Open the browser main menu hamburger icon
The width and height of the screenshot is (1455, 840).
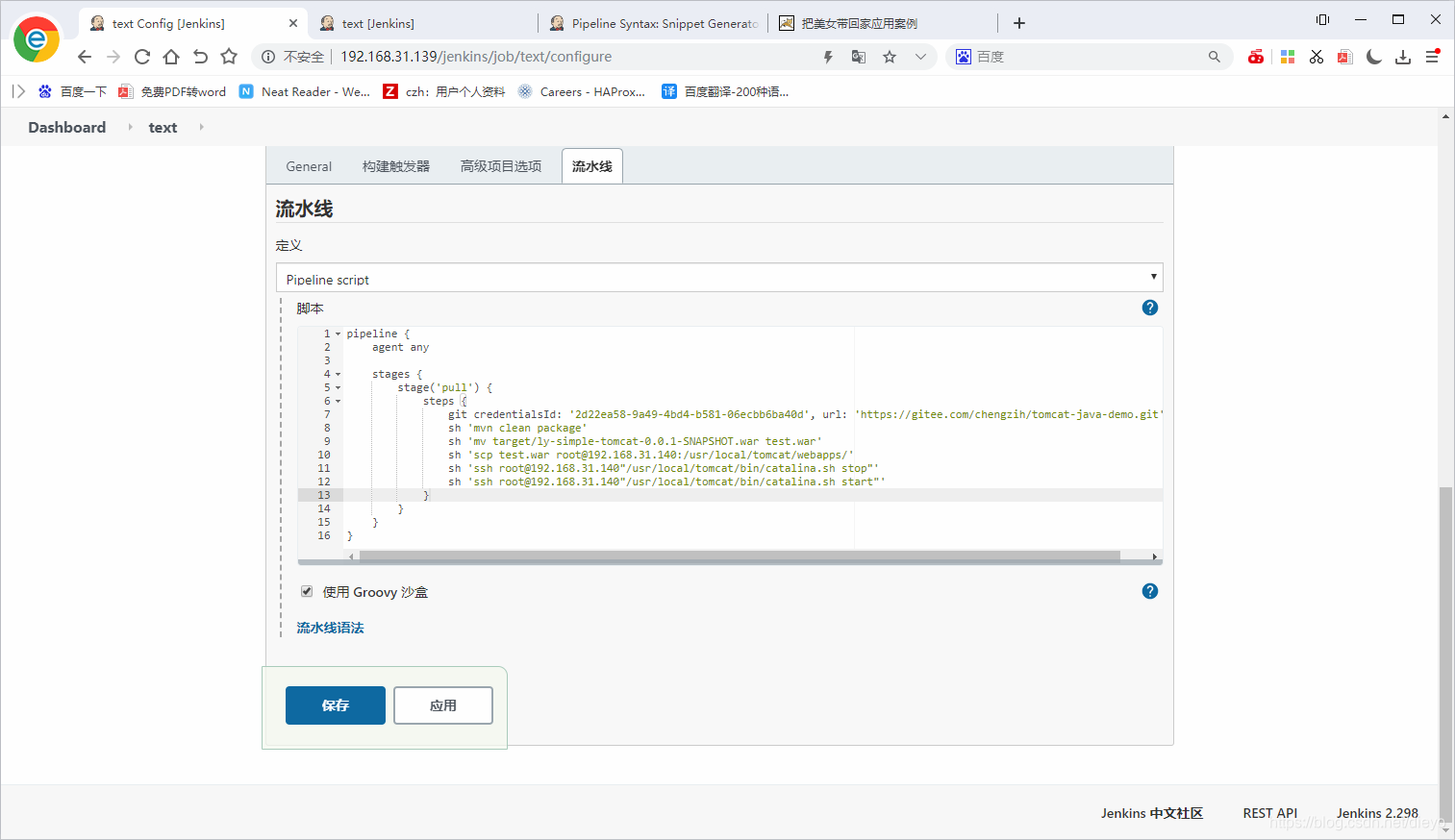(x=1432, y=57)
